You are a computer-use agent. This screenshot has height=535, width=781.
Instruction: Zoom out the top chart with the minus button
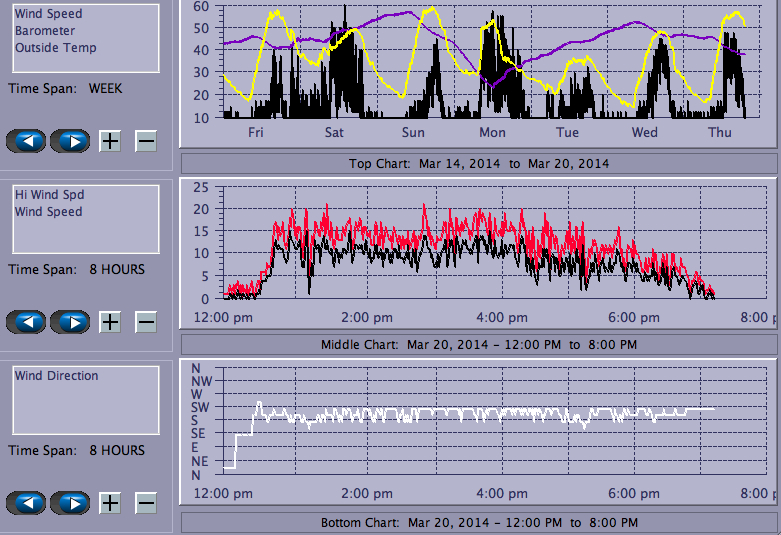click(x=146, y=141)
